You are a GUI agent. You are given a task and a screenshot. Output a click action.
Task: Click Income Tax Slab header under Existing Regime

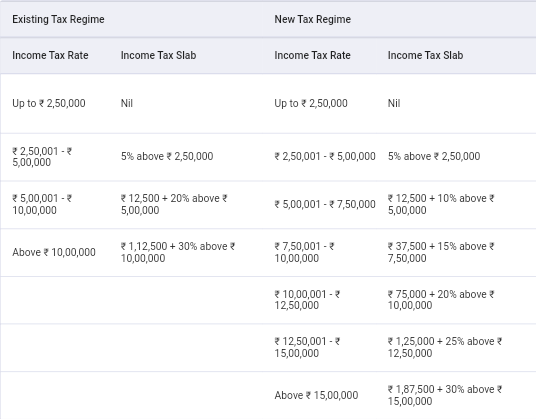pos(159,55)
